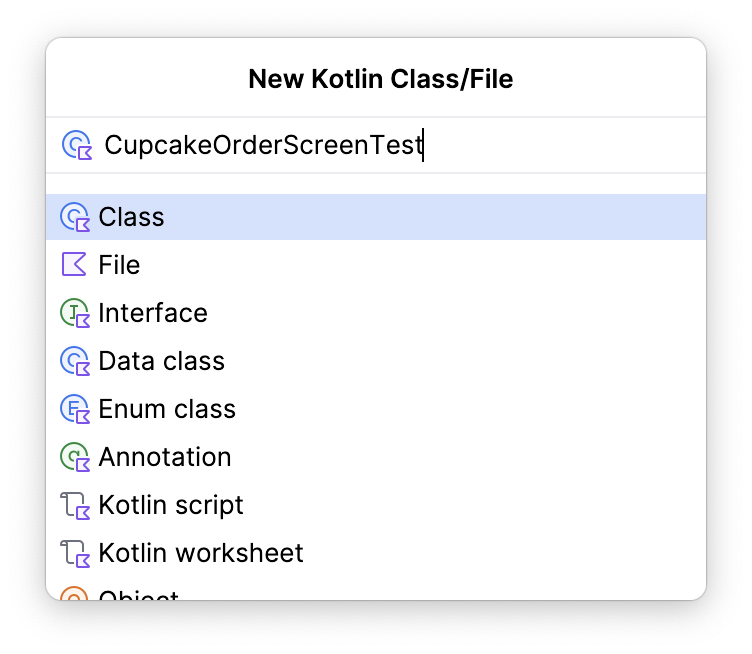Select the Kotlin worksheet entry
Viewport: 752px width, 654px height.
201,553
